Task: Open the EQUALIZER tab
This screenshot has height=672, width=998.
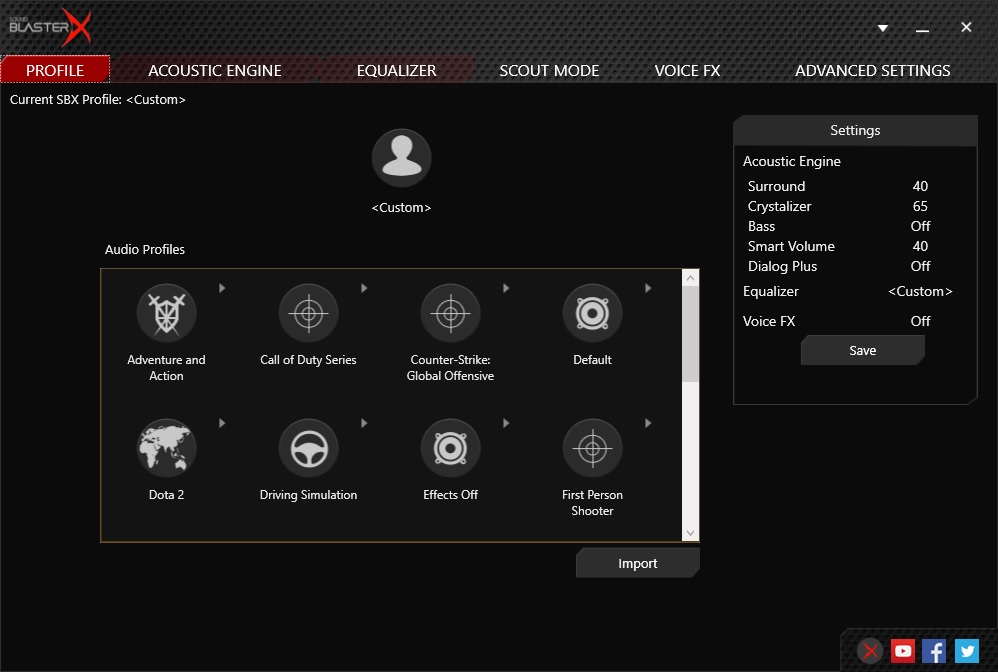Action: pyautogui.click(x=397, y=70)
